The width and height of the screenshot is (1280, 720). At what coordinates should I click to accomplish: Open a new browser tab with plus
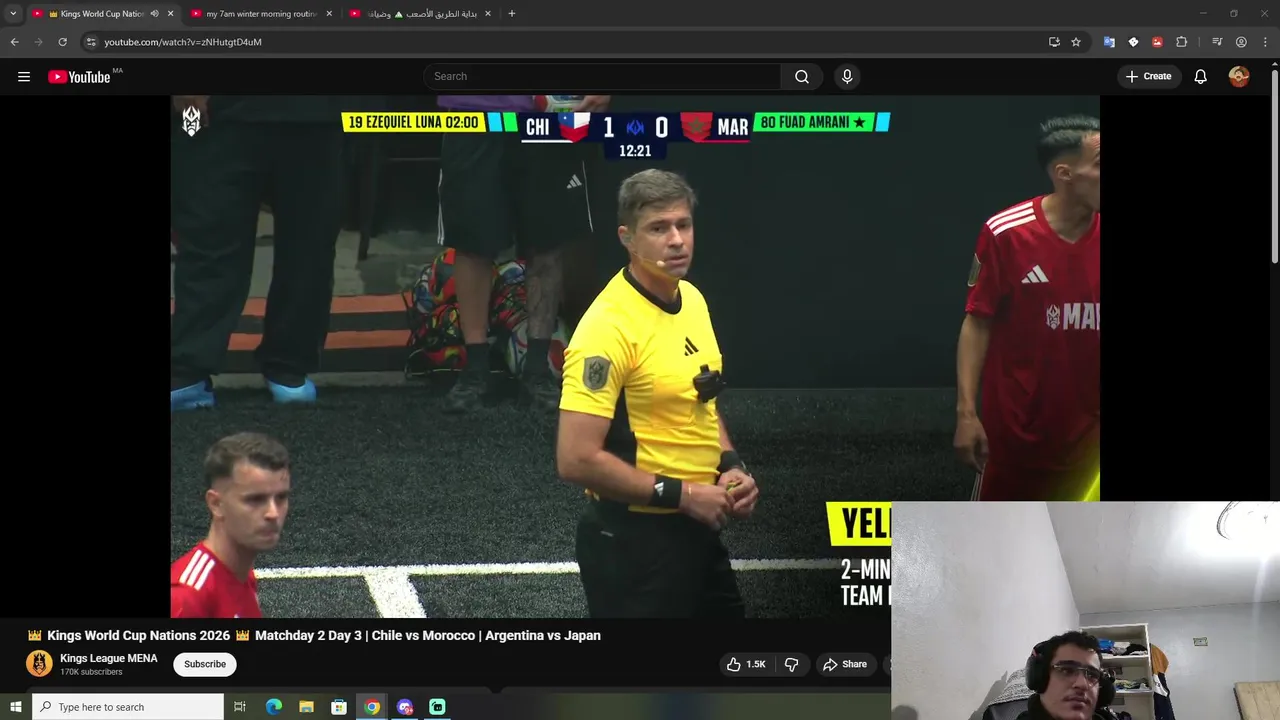(512, 14)
